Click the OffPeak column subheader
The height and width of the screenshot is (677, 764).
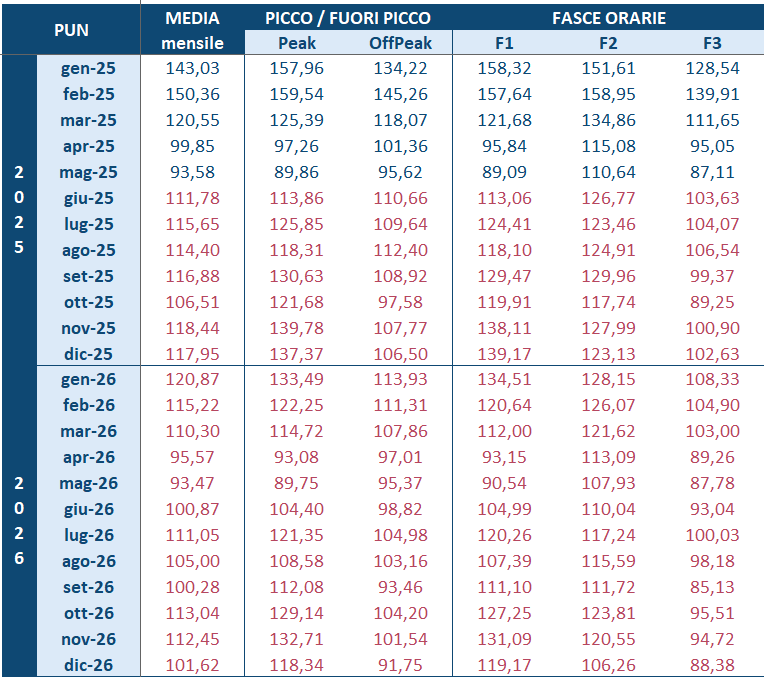398,43
